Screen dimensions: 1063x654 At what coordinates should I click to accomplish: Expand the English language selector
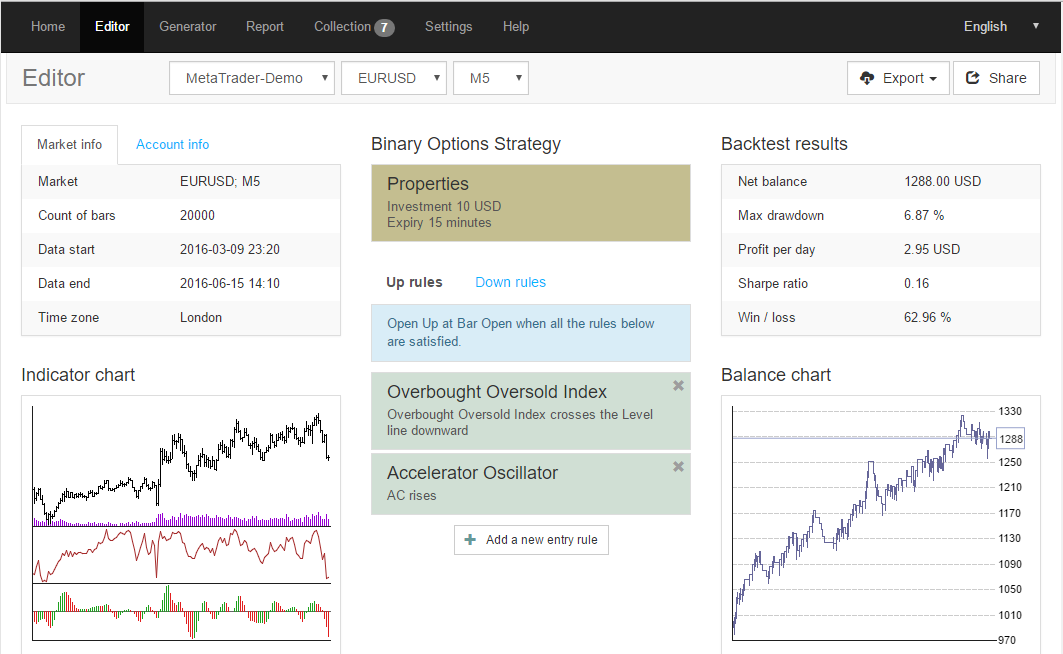click(1000, 27)
